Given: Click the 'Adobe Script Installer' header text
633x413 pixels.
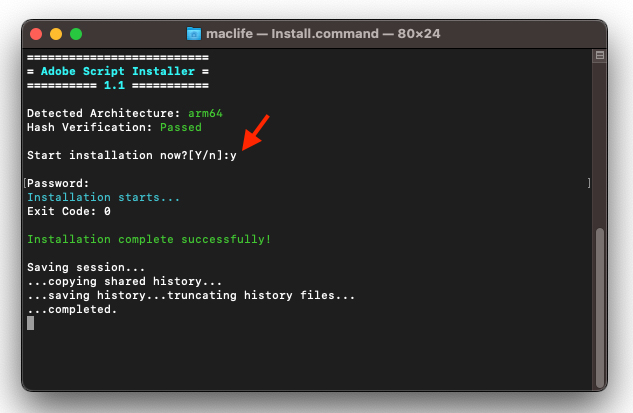Looking at the screenshot, I should 118,71.
